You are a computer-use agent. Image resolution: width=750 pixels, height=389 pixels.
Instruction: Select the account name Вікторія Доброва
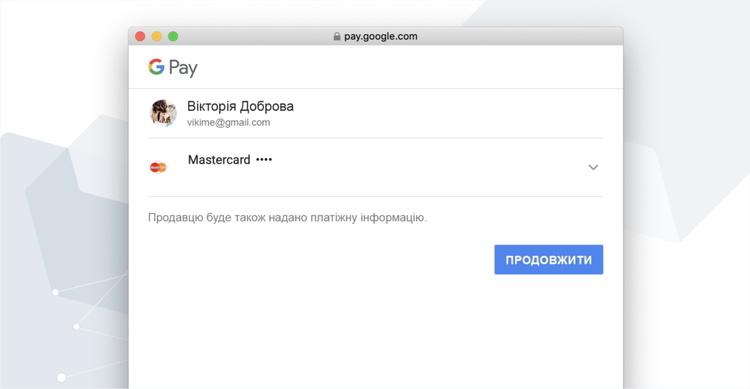240,106
